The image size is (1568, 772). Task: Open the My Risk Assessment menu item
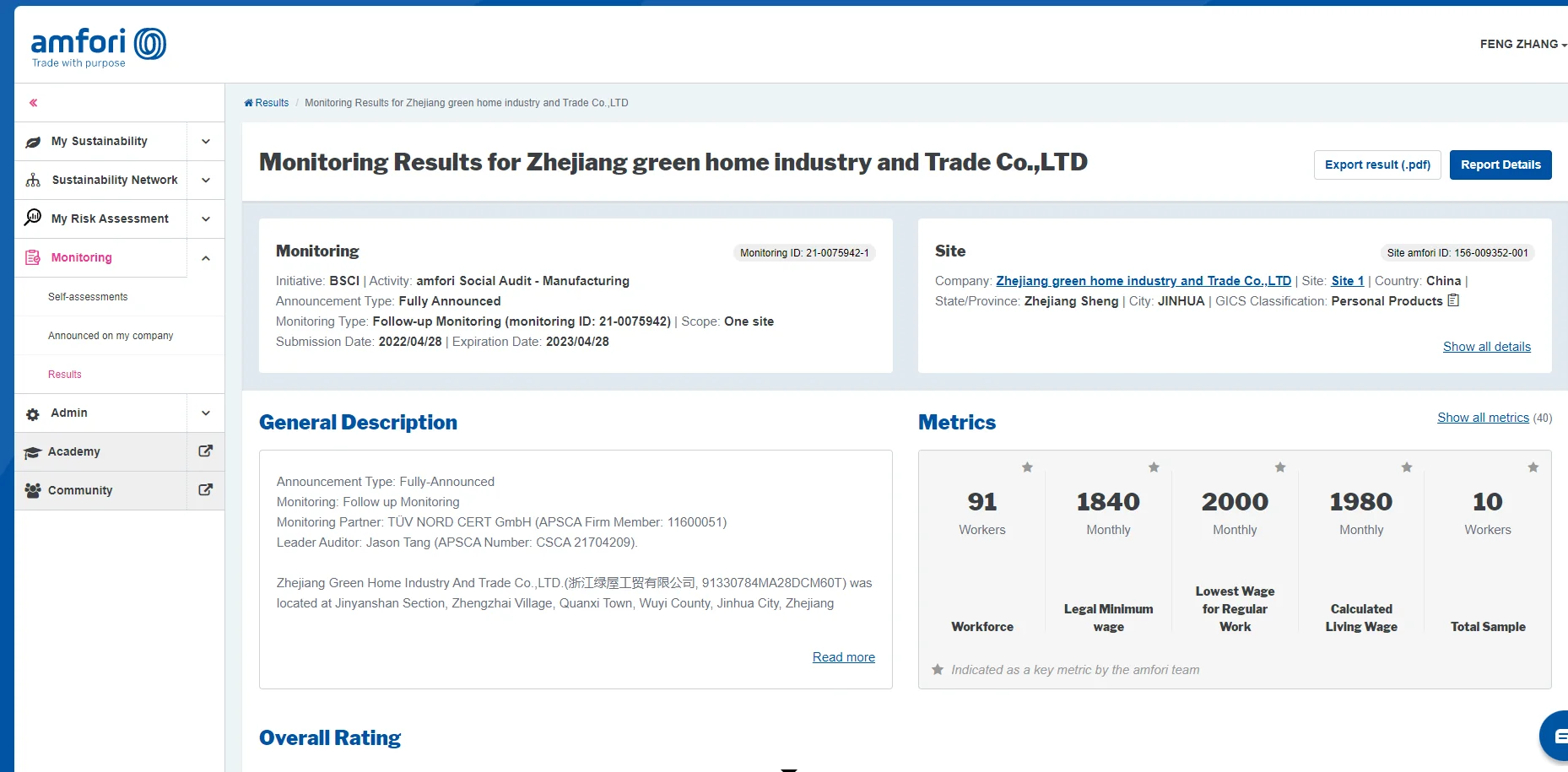[100, 219]
